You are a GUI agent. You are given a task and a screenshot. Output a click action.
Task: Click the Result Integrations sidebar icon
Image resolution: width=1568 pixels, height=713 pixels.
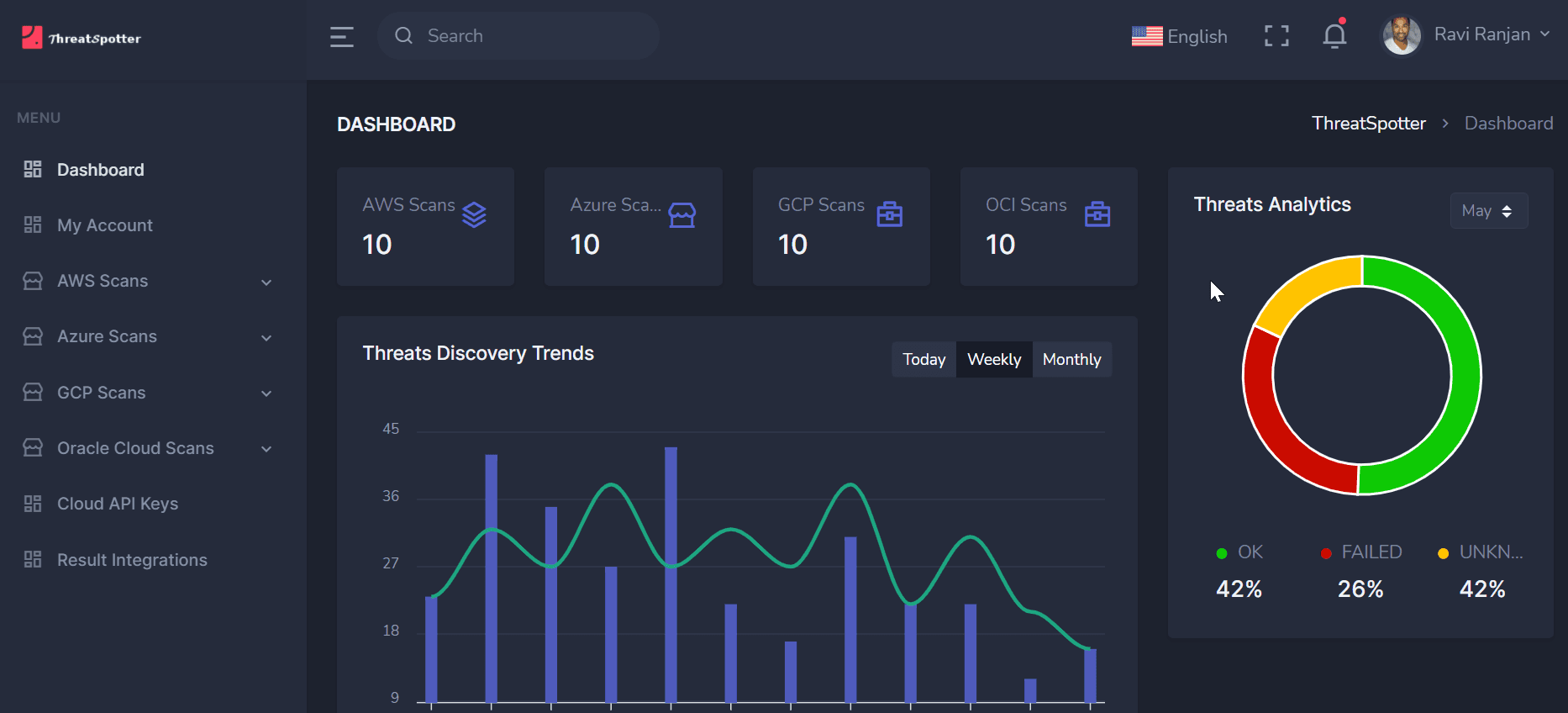[33, 559]
